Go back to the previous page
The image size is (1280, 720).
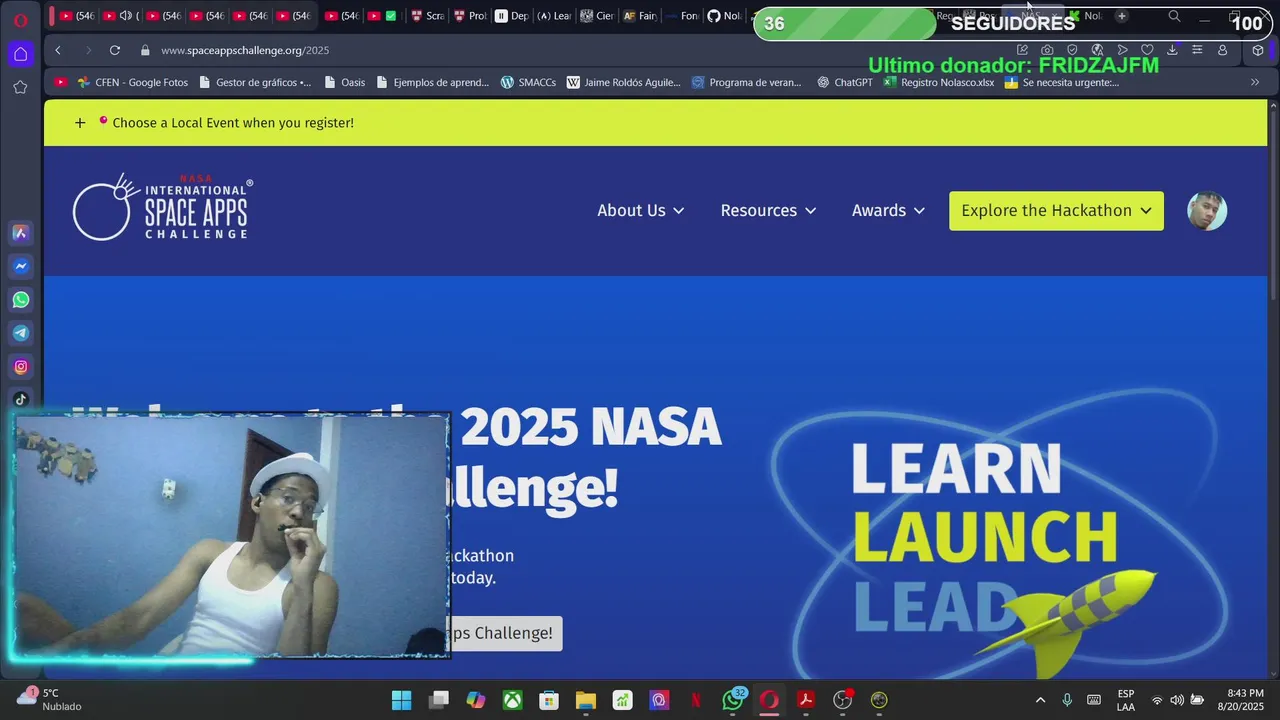(58, 50)
